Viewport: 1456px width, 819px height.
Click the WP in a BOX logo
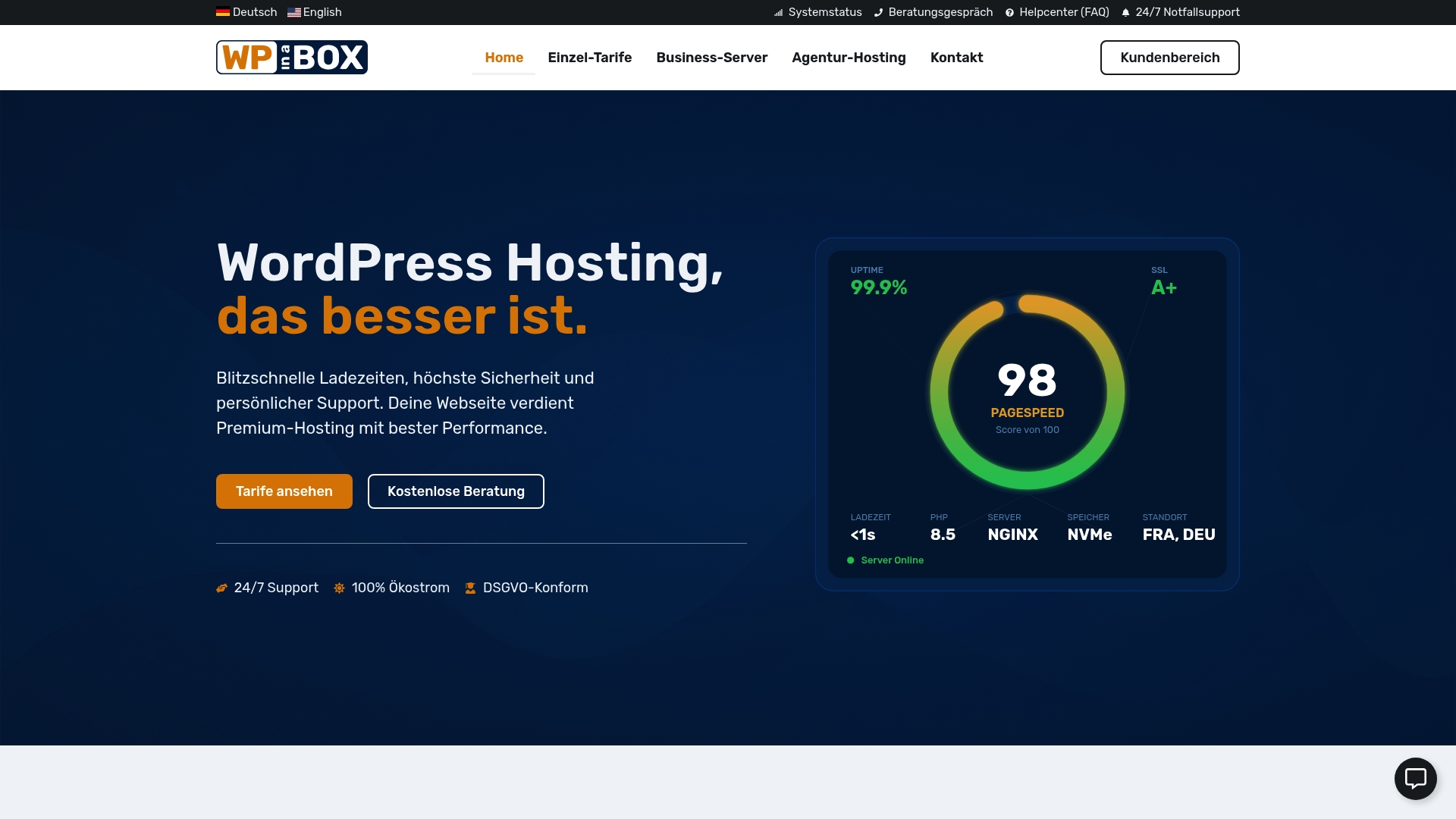click(291, 57)
